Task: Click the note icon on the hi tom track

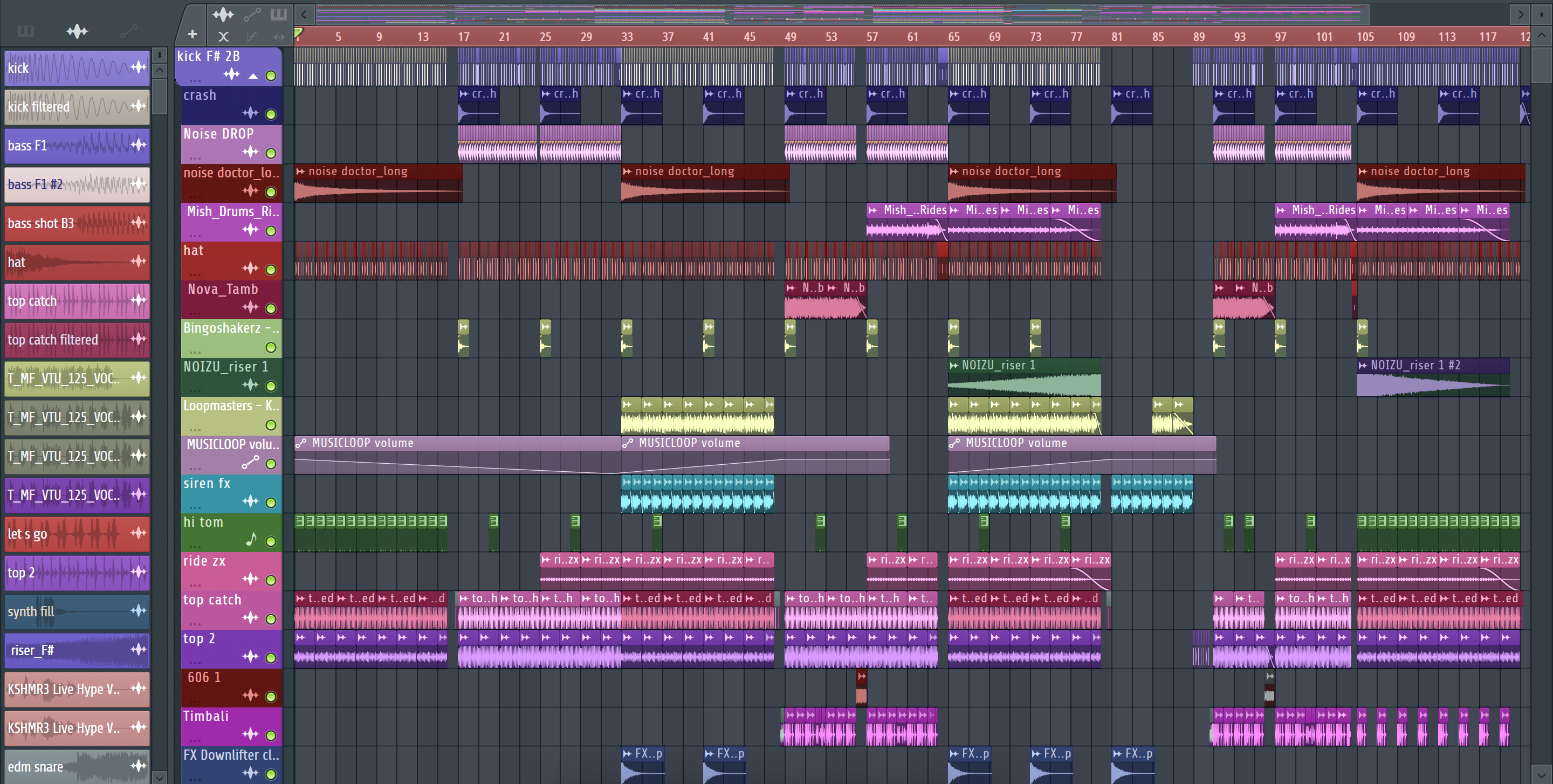Action: point(251,539)
